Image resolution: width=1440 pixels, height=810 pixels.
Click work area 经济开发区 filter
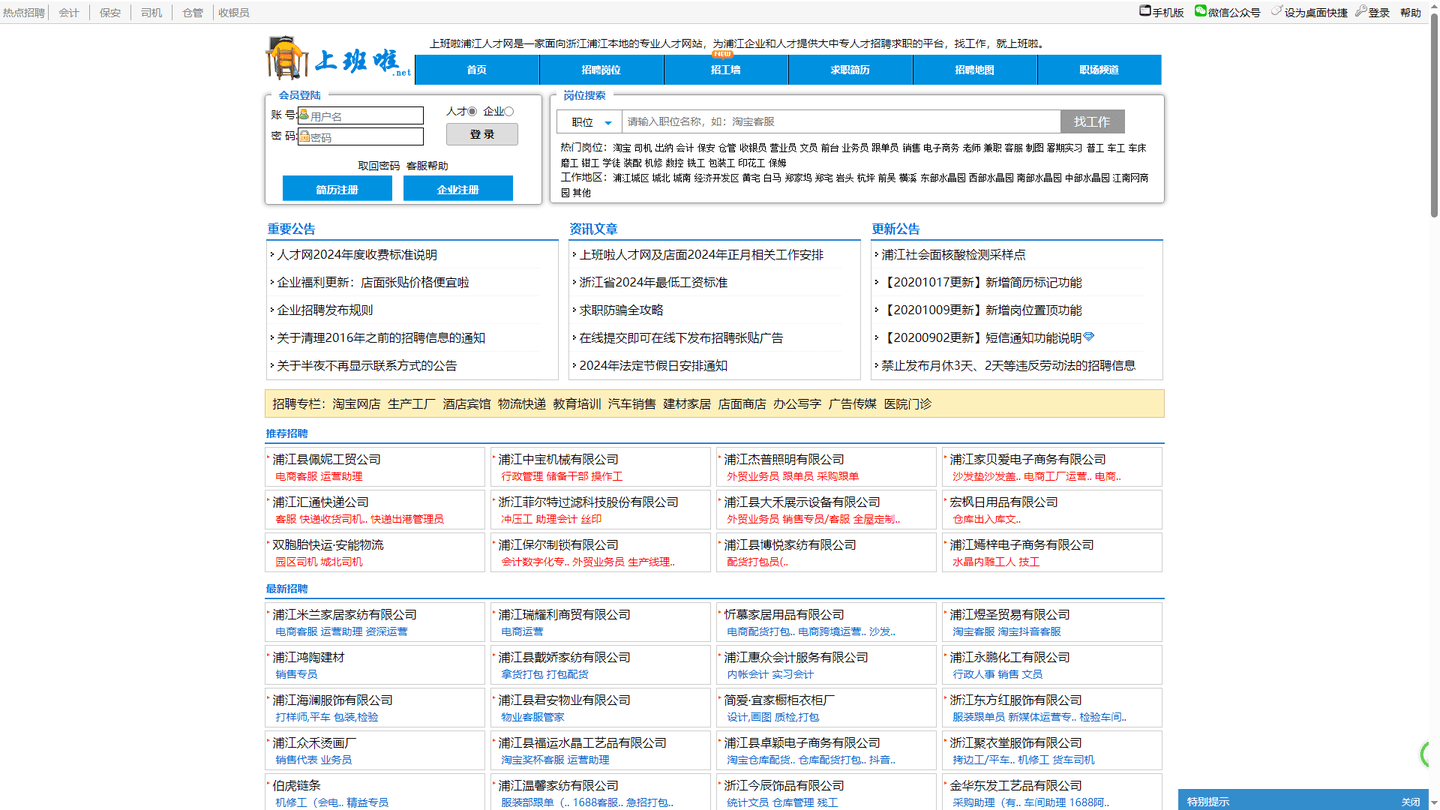[716, 178]
